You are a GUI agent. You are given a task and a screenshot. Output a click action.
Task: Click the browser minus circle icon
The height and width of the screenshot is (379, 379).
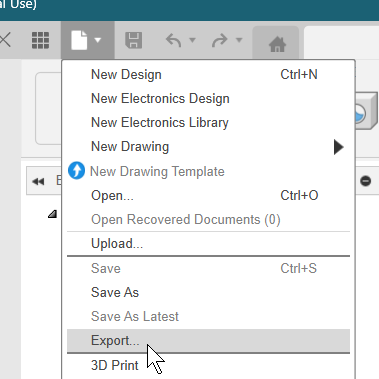(x=366, y=181)
